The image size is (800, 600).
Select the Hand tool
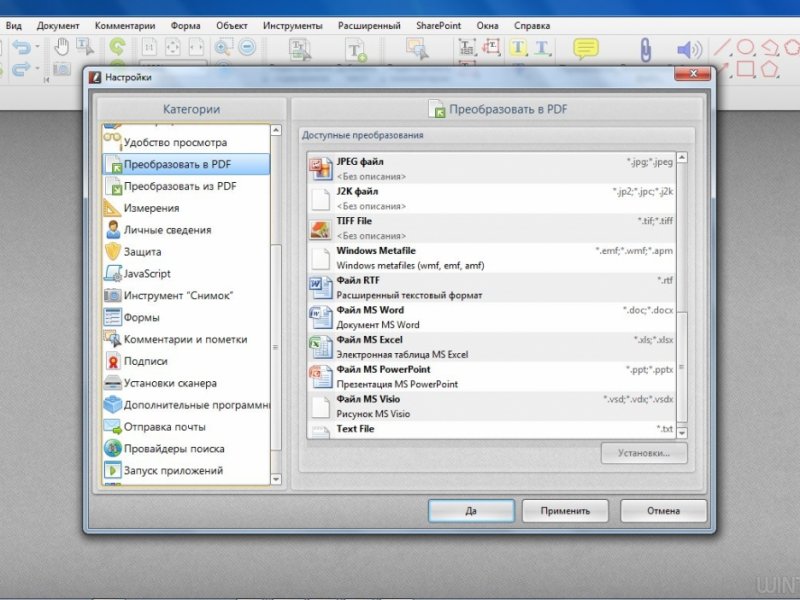(x=62, y=47)
